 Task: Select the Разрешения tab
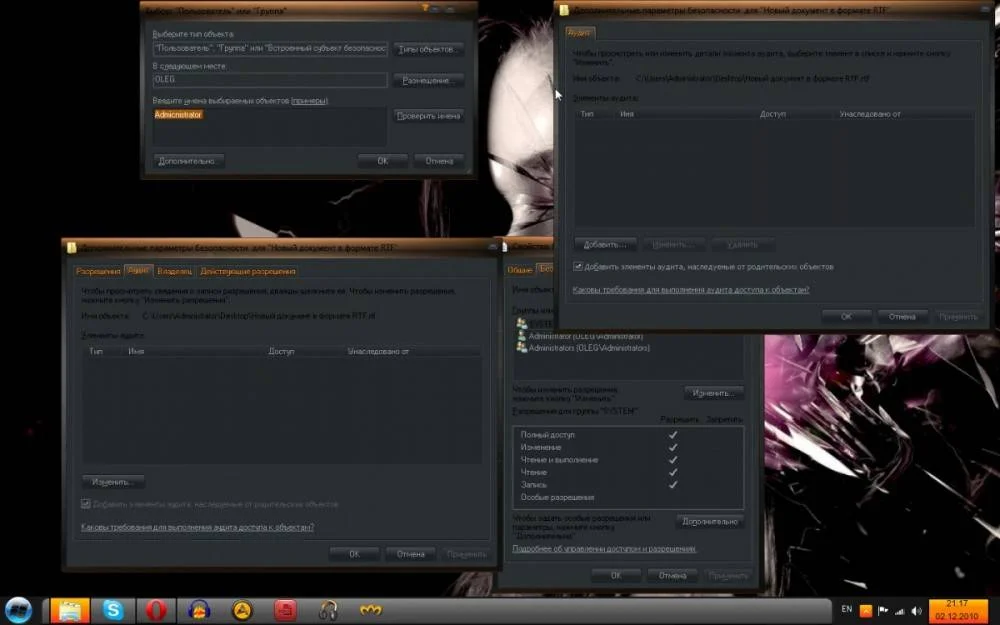pyautogui.click(x=98, y=271)
